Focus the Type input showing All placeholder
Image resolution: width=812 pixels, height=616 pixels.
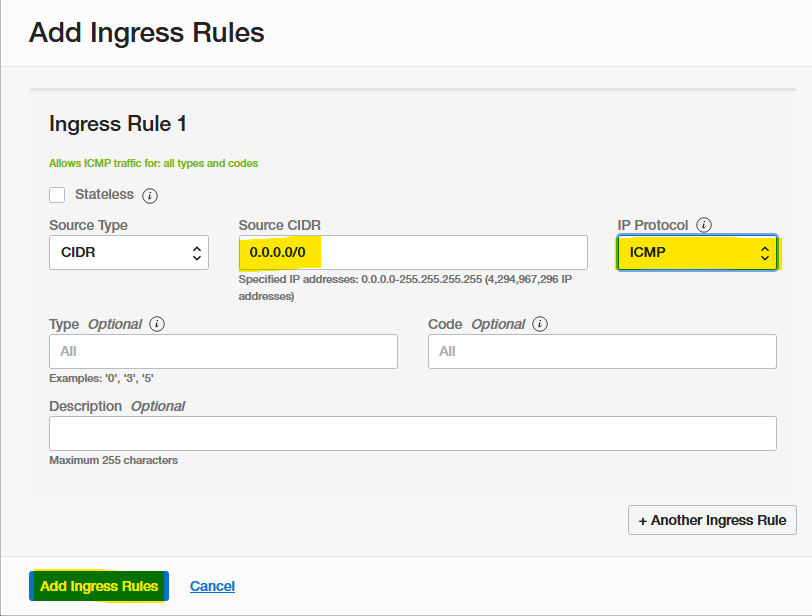click(x=223, y=351)
